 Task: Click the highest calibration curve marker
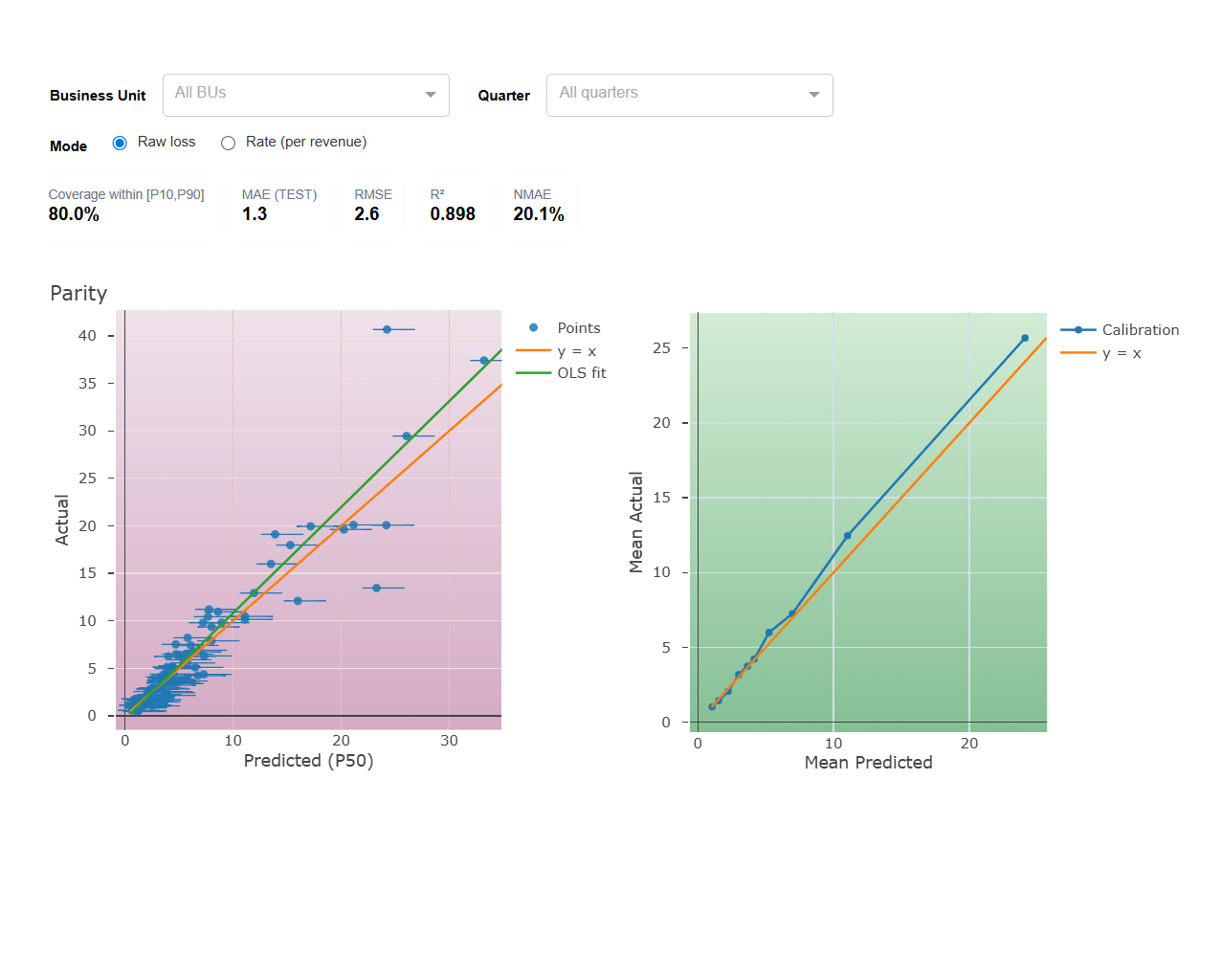point(1024,338)
